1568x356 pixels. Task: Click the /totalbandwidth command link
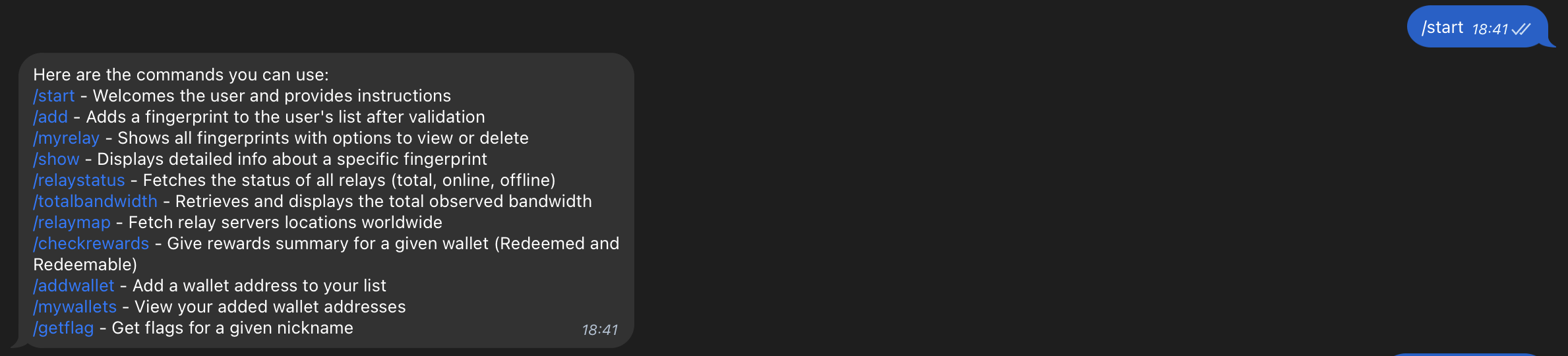click(96, 202)
